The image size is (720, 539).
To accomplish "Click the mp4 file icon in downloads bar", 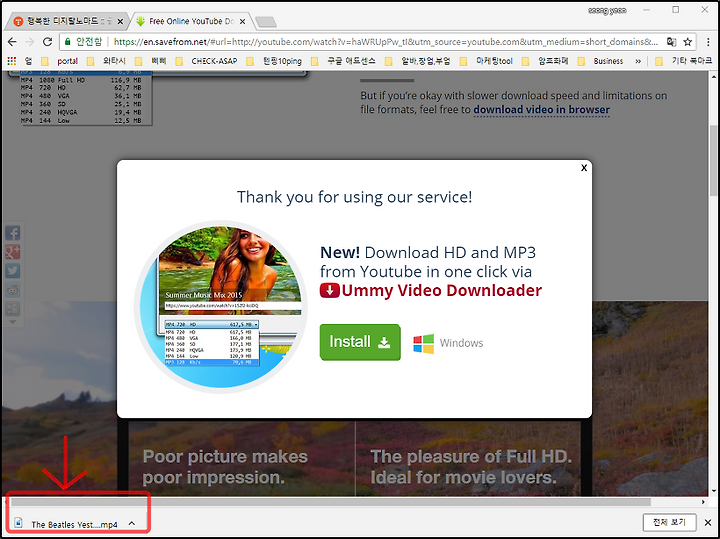I will (18, 522).
